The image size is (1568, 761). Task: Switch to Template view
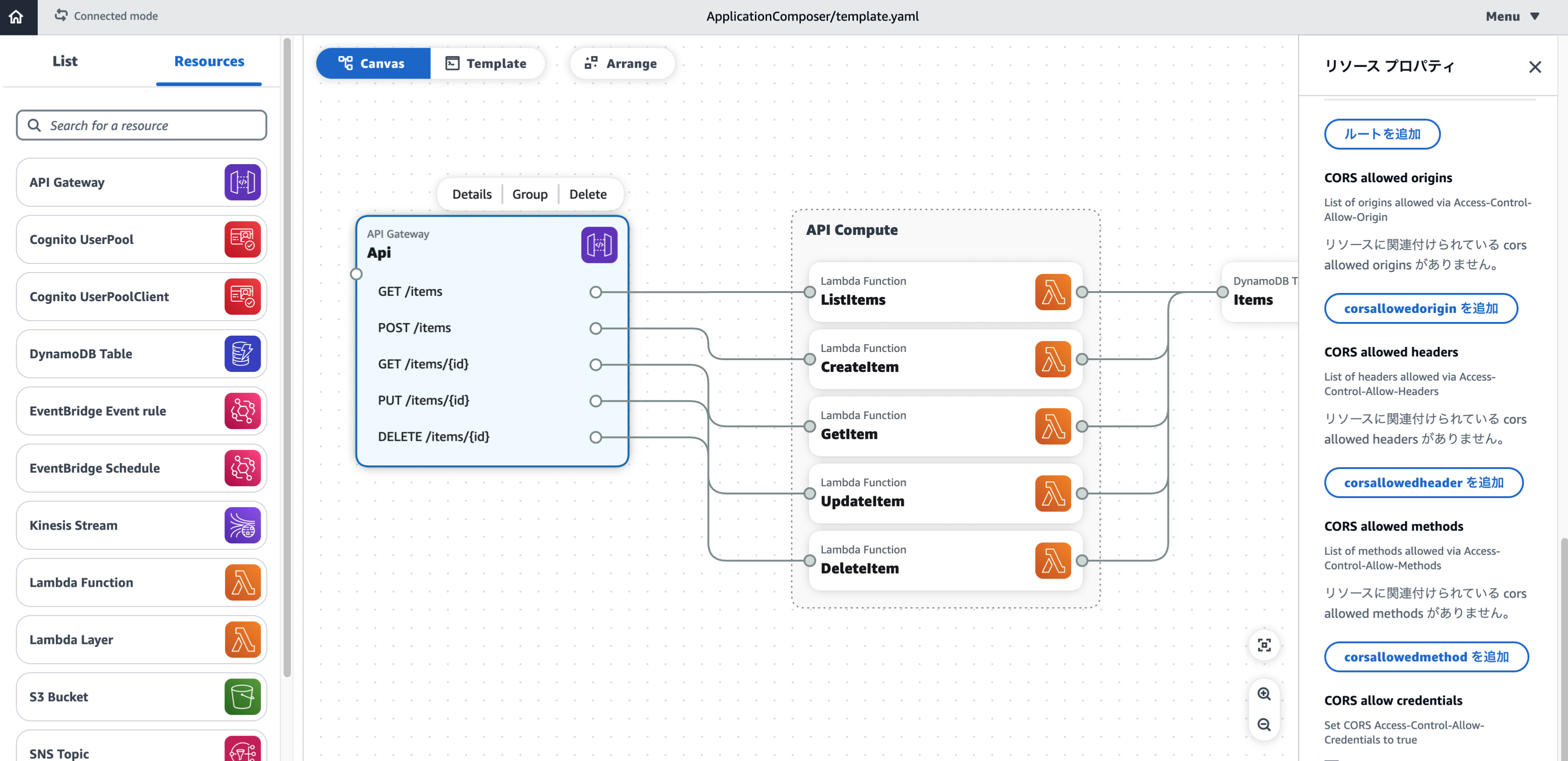point(487,63)
